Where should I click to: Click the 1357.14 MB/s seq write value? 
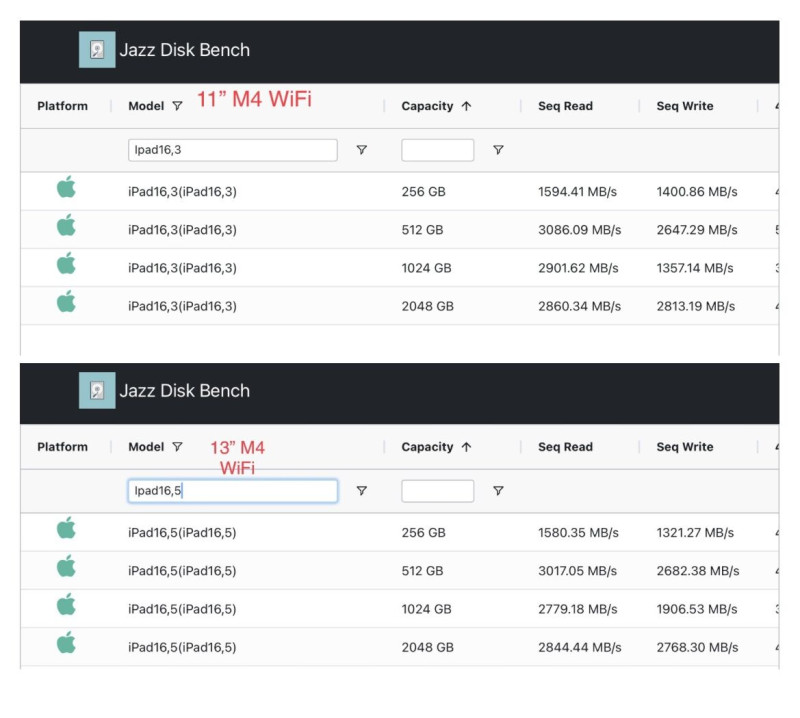pos(695,268)
